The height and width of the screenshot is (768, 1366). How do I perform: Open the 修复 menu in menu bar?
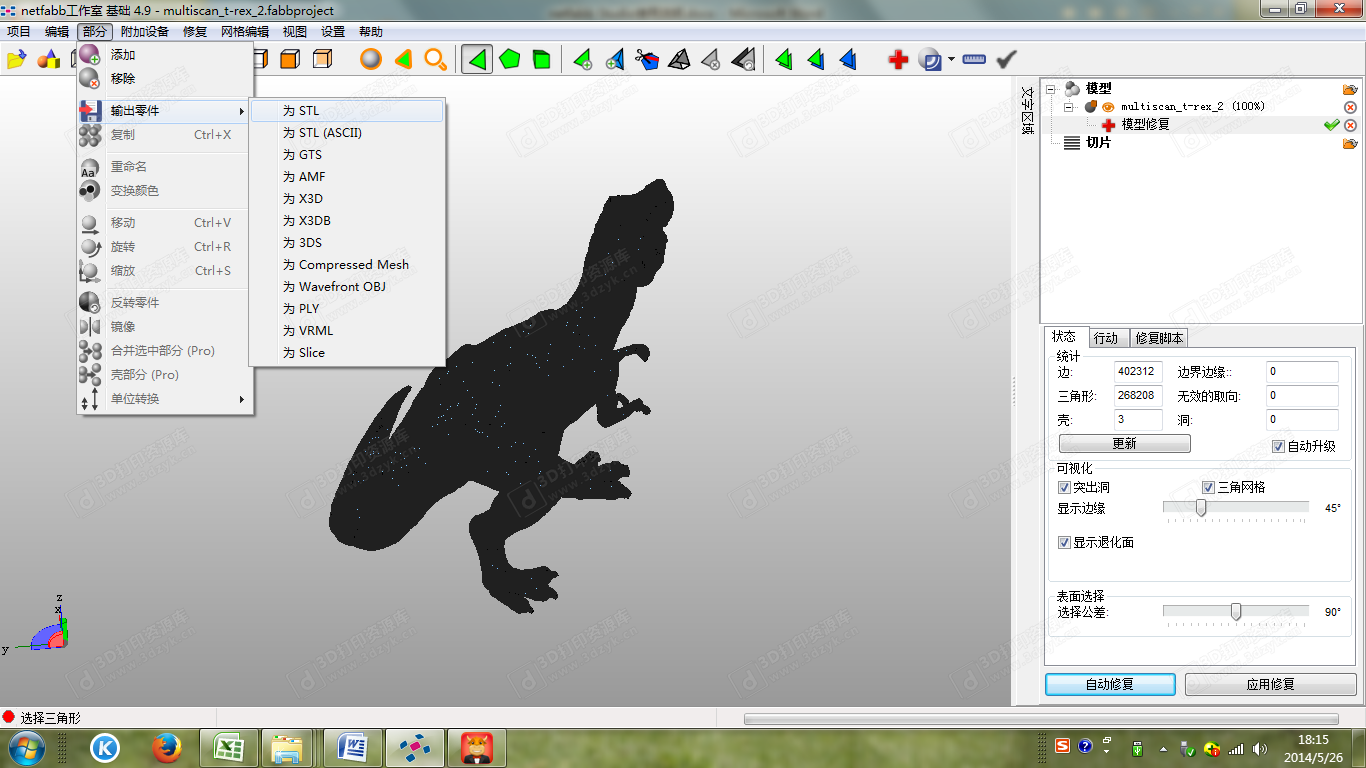pyautogui.click(x=195, y=32)
